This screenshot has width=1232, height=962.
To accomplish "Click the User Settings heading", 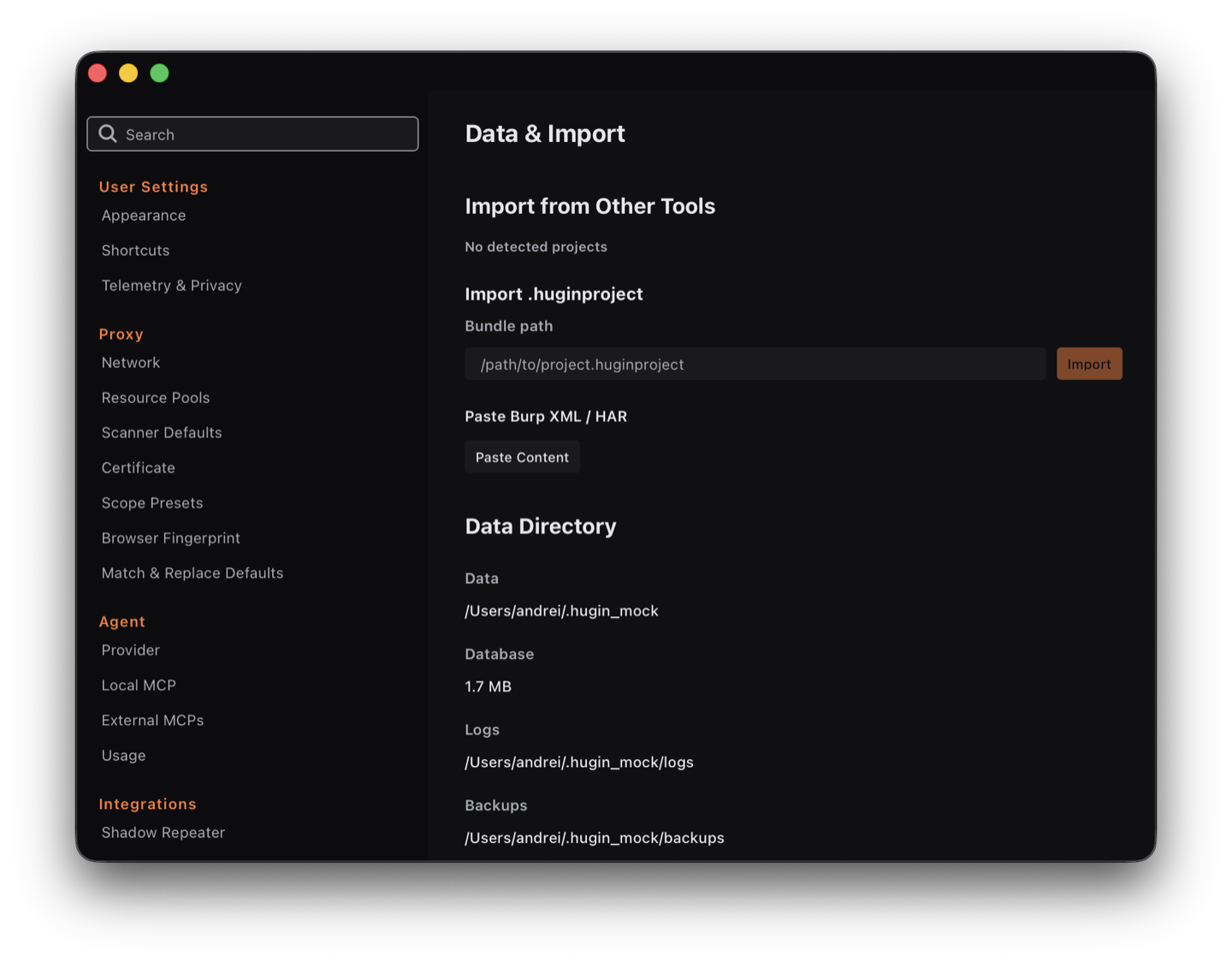I will [x=153, y=187].
